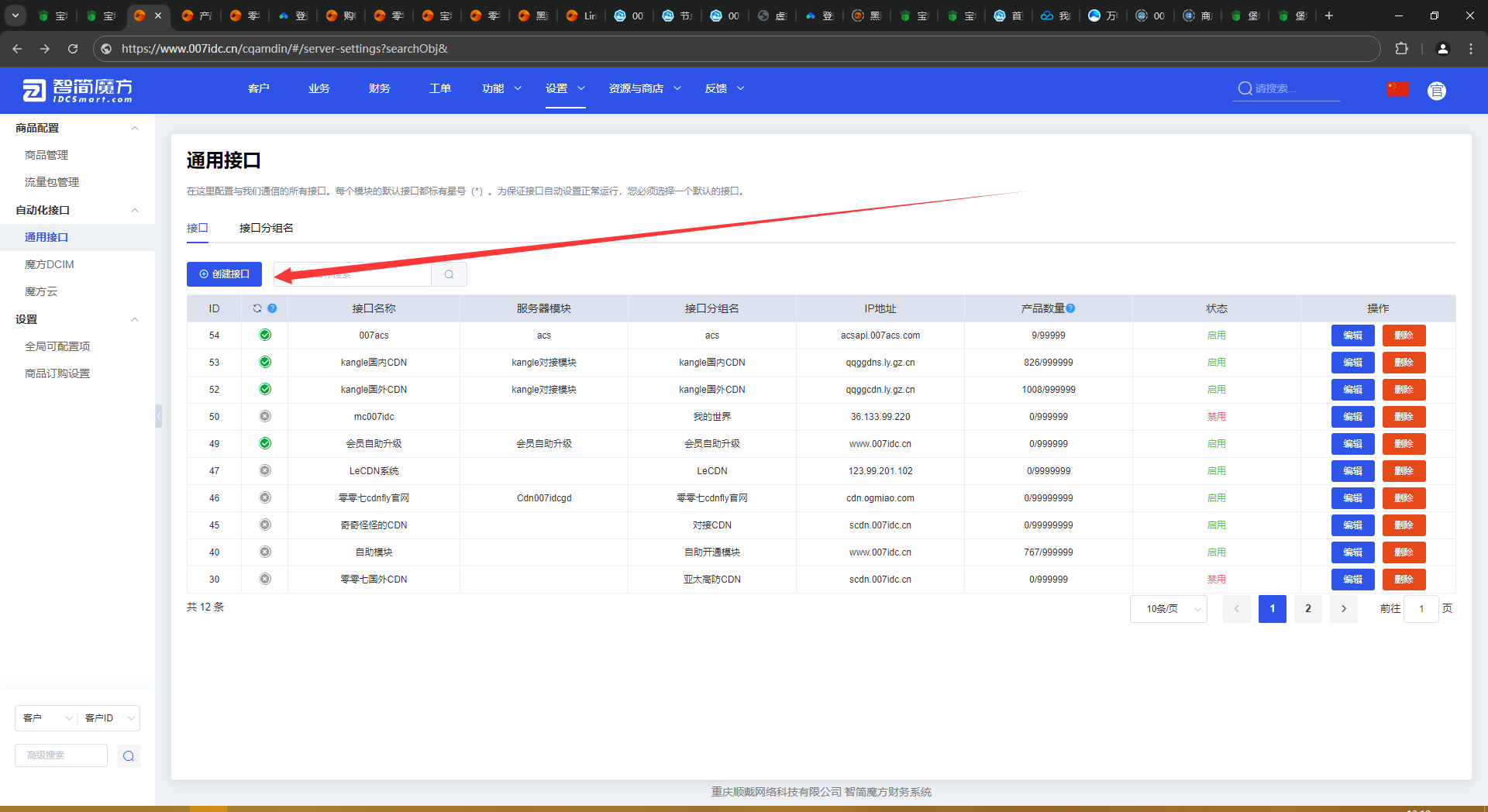Screen dimensions: 1488x812
Task: Click the go-to page number input
Action: [1421, 609]
